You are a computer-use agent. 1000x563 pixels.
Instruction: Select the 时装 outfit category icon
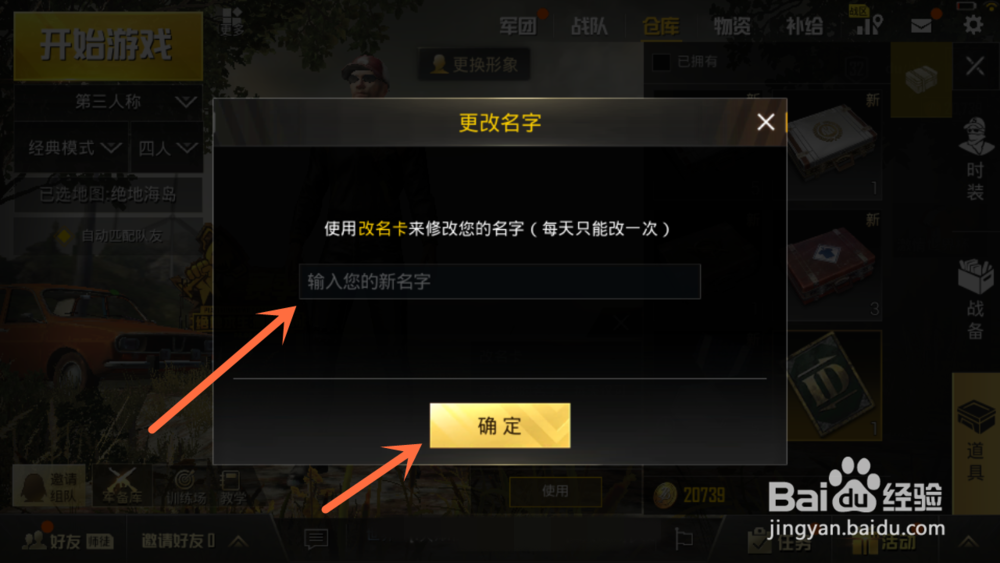(975, 159)
